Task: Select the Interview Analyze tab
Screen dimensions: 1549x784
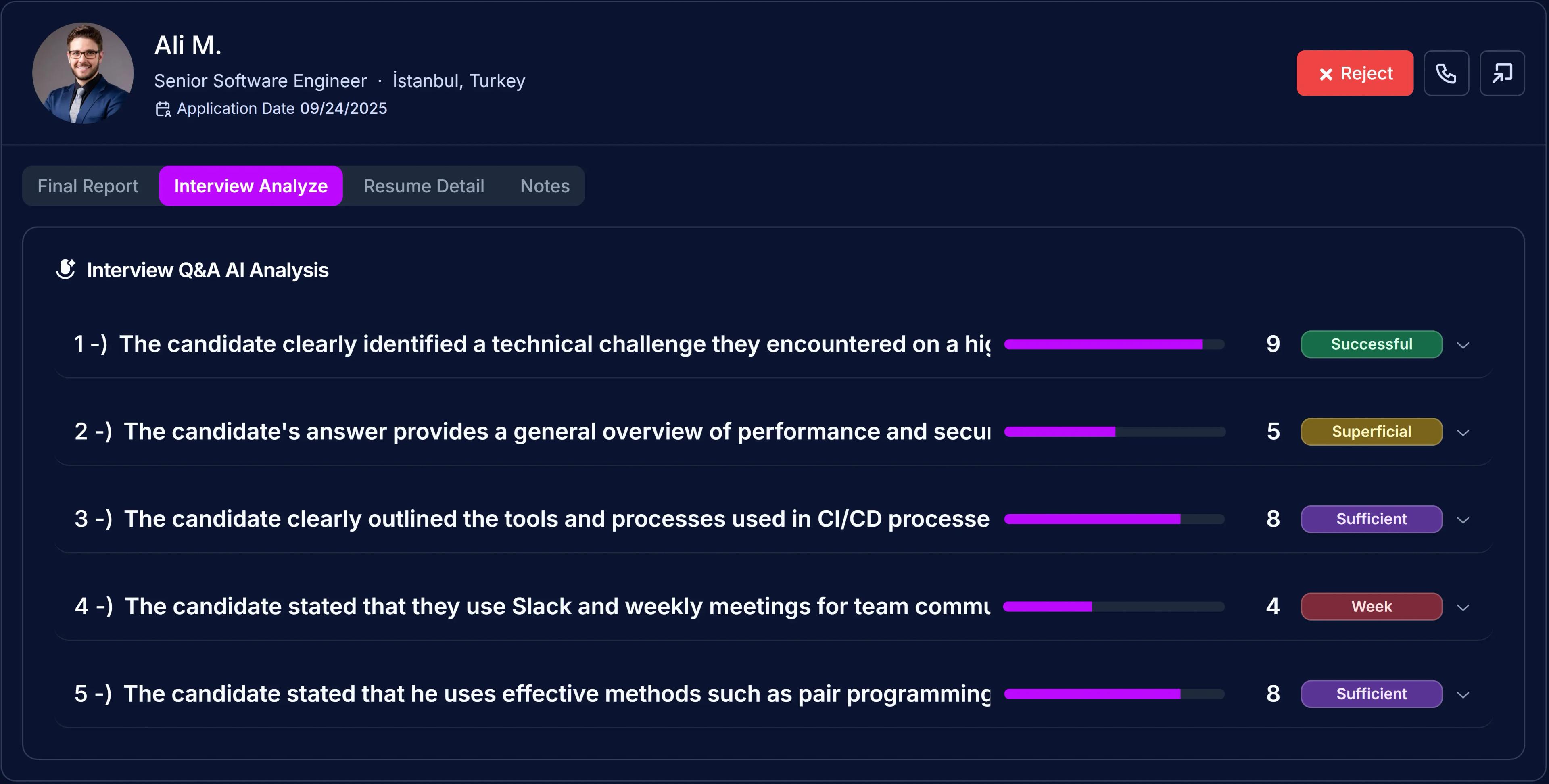Action: click(x=250, y=186)
